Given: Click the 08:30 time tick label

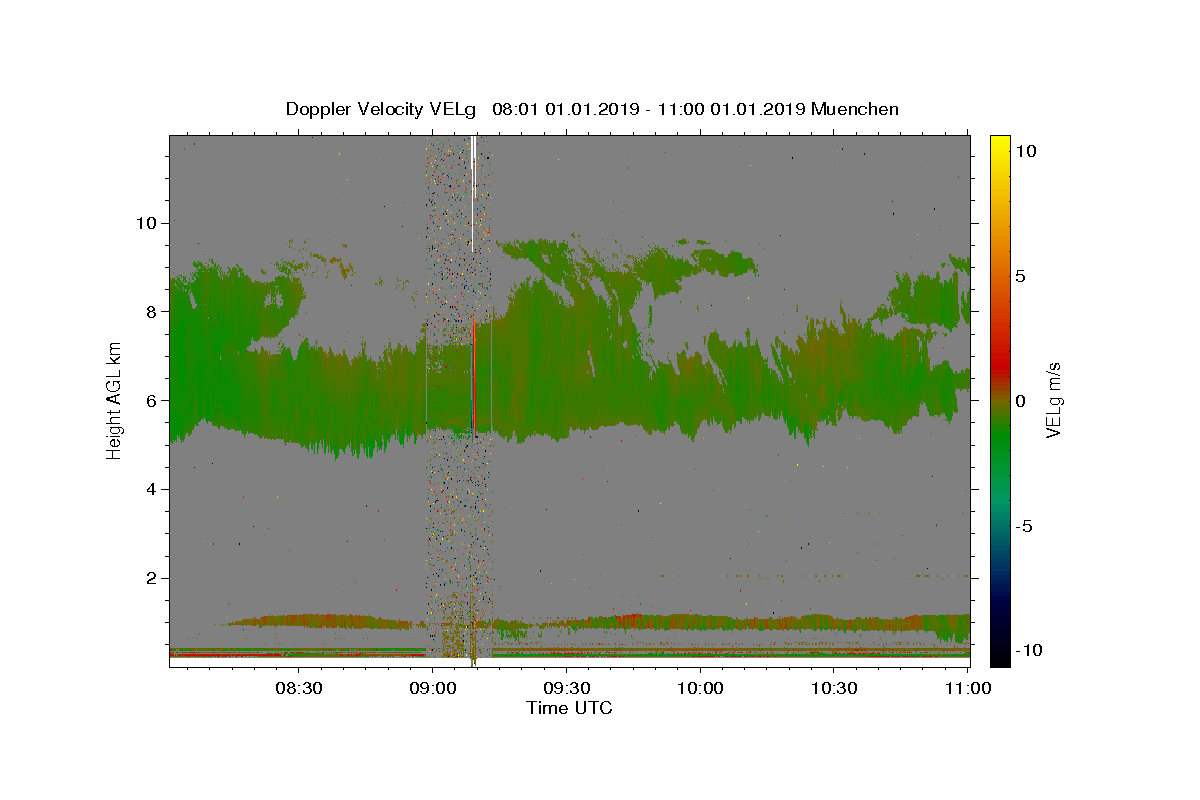Looking at the screenshot, I should (x=298, y=688).
